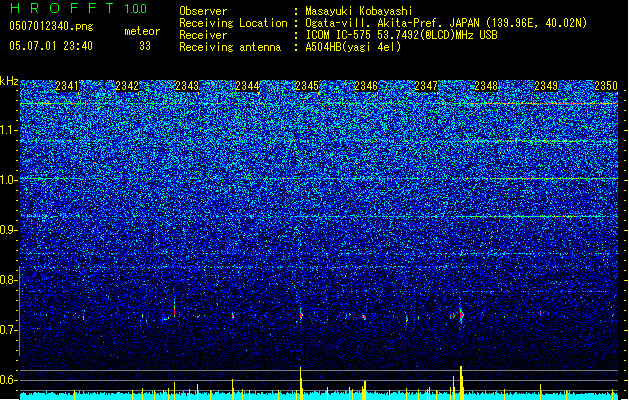Click the antenna value A504HB(yagi 4el)
Image resolution: width=629 pixels, height=400 pixels.
353,47
